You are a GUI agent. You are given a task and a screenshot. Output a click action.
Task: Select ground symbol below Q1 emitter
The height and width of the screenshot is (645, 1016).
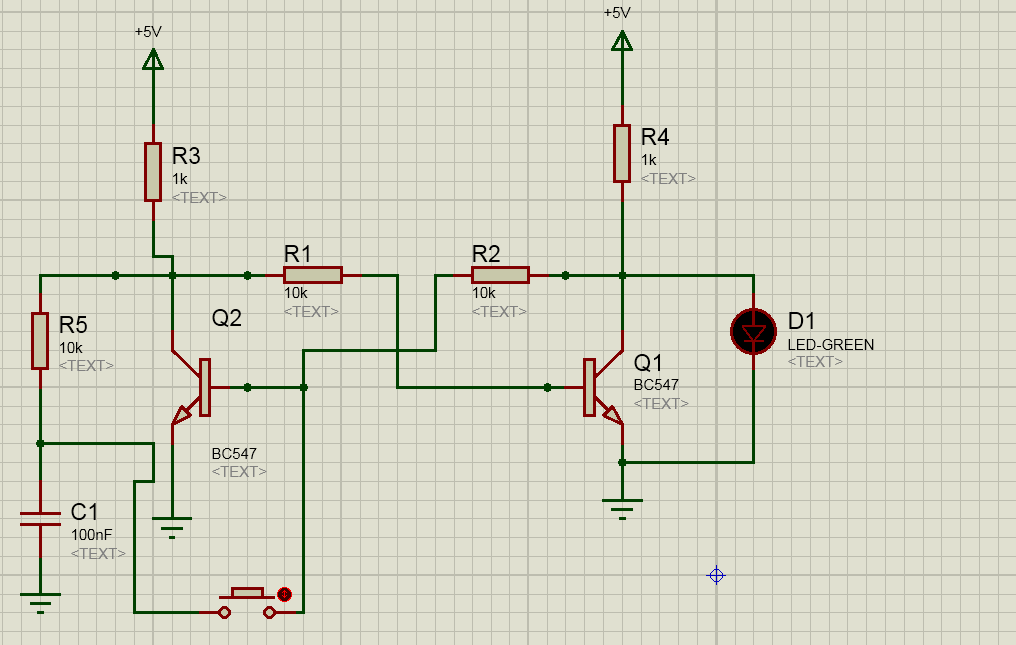pyautogui.click(x=622, y=510)
